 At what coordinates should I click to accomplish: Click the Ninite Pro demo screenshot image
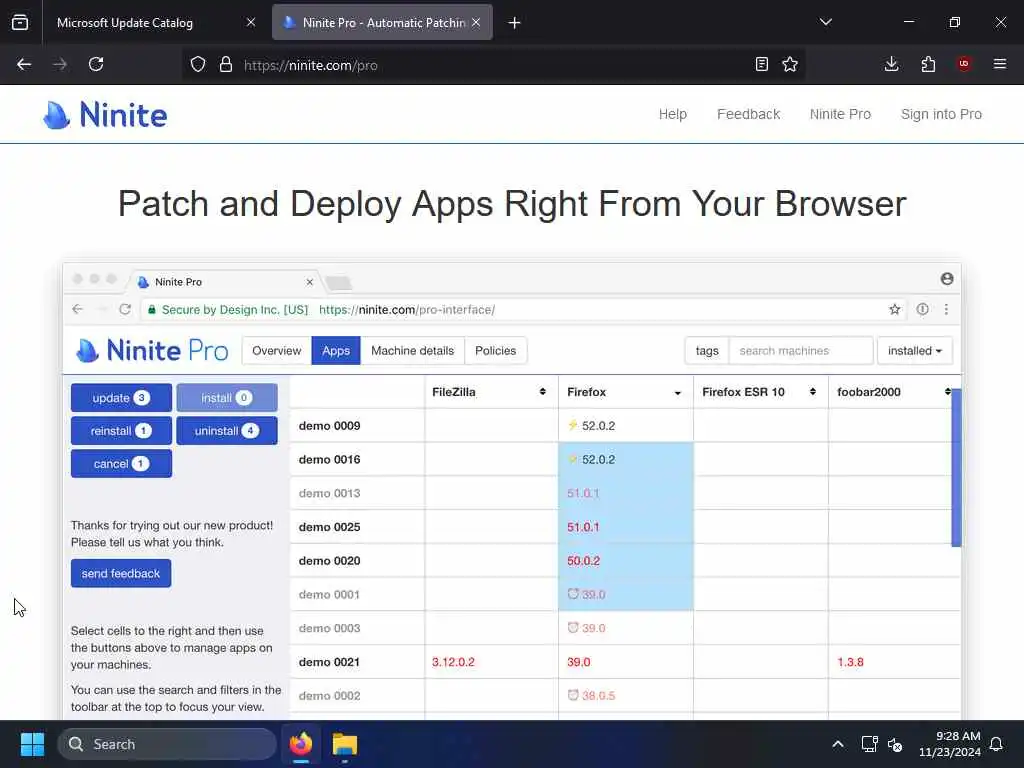(x=512, y=491)
